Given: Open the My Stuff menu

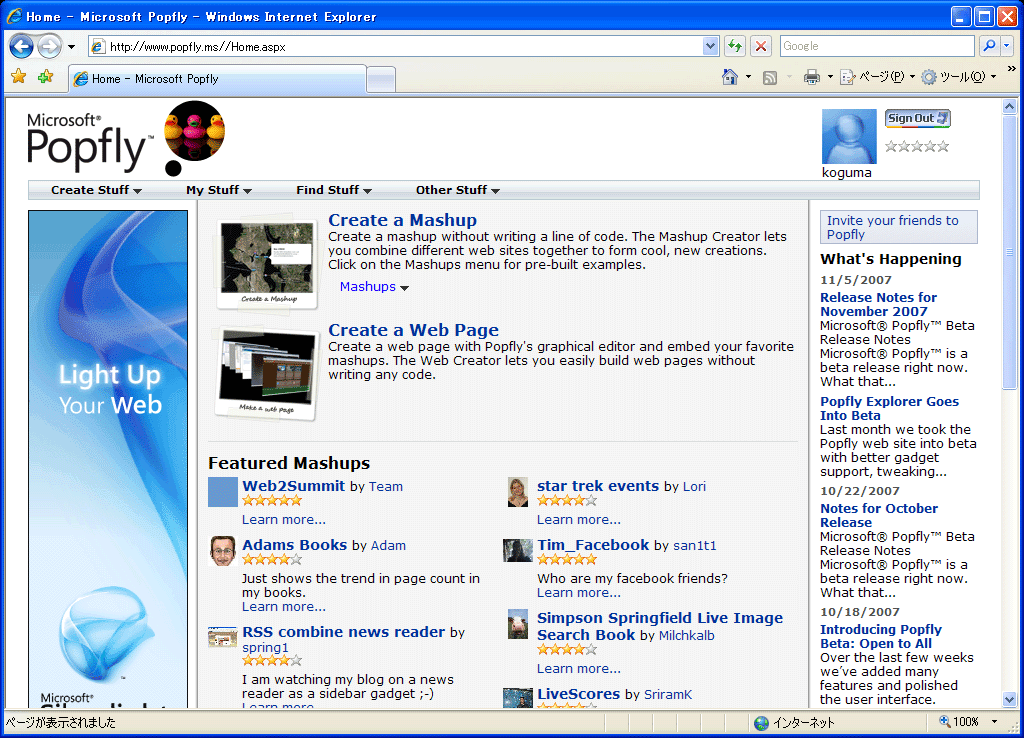Looking at the screenshot, I should pos(219,190).
